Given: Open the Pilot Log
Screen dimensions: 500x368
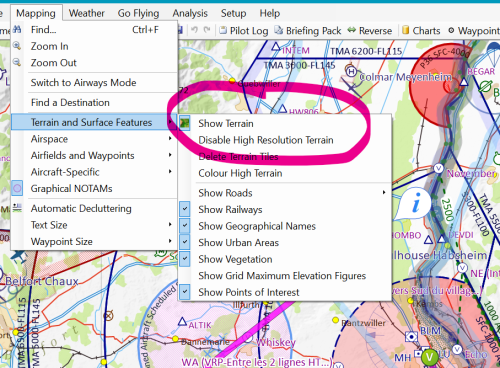Looking at the screenshot, I should click(244, 31).
